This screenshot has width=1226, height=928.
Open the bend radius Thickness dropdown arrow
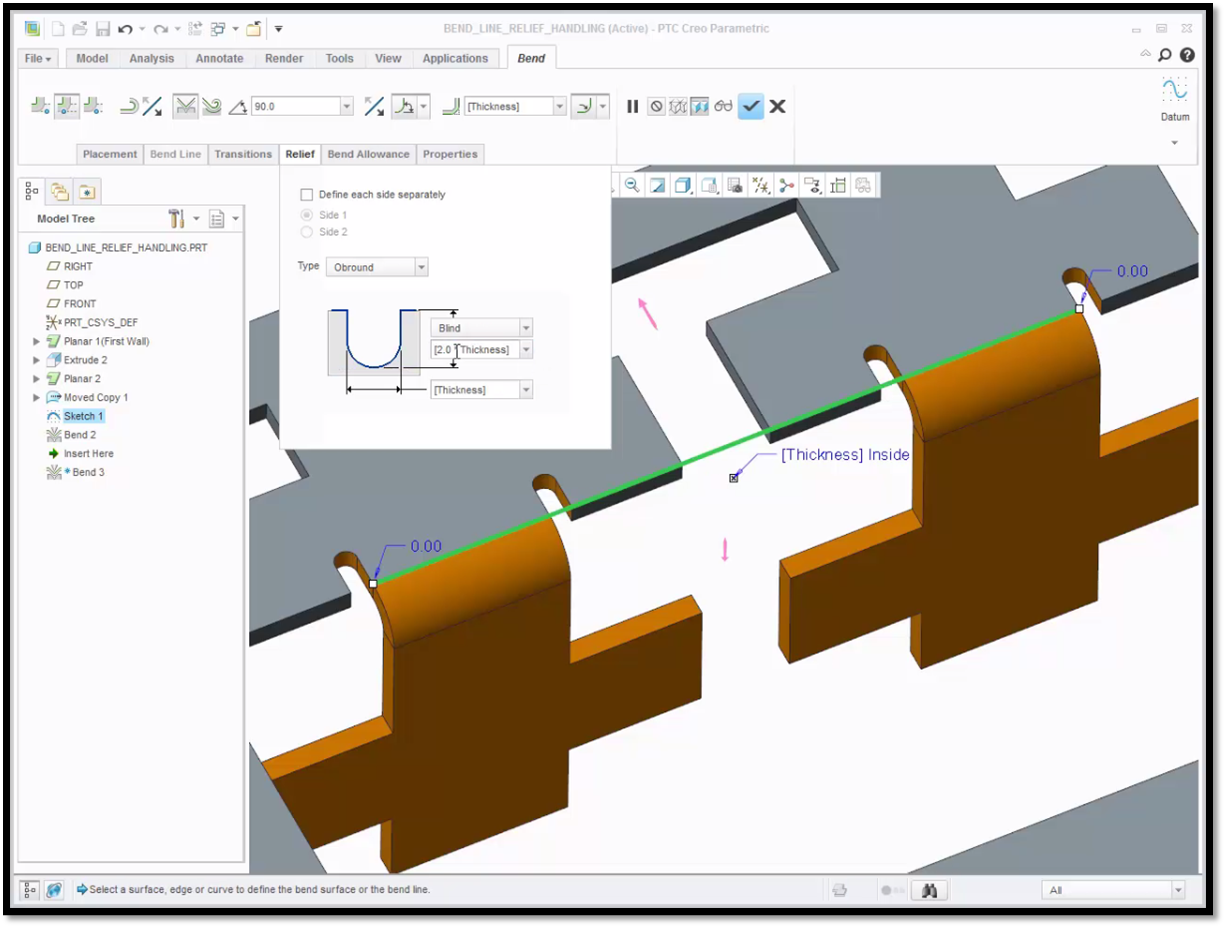(559, 106)
